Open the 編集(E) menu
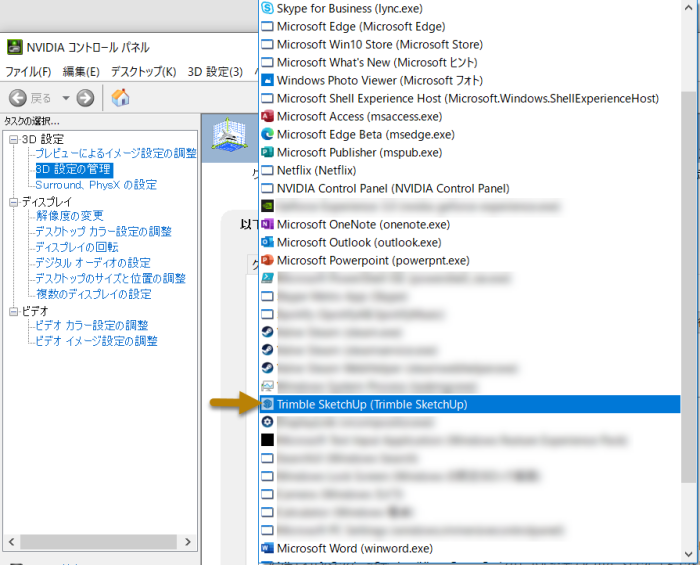 [x=81, y=72]
